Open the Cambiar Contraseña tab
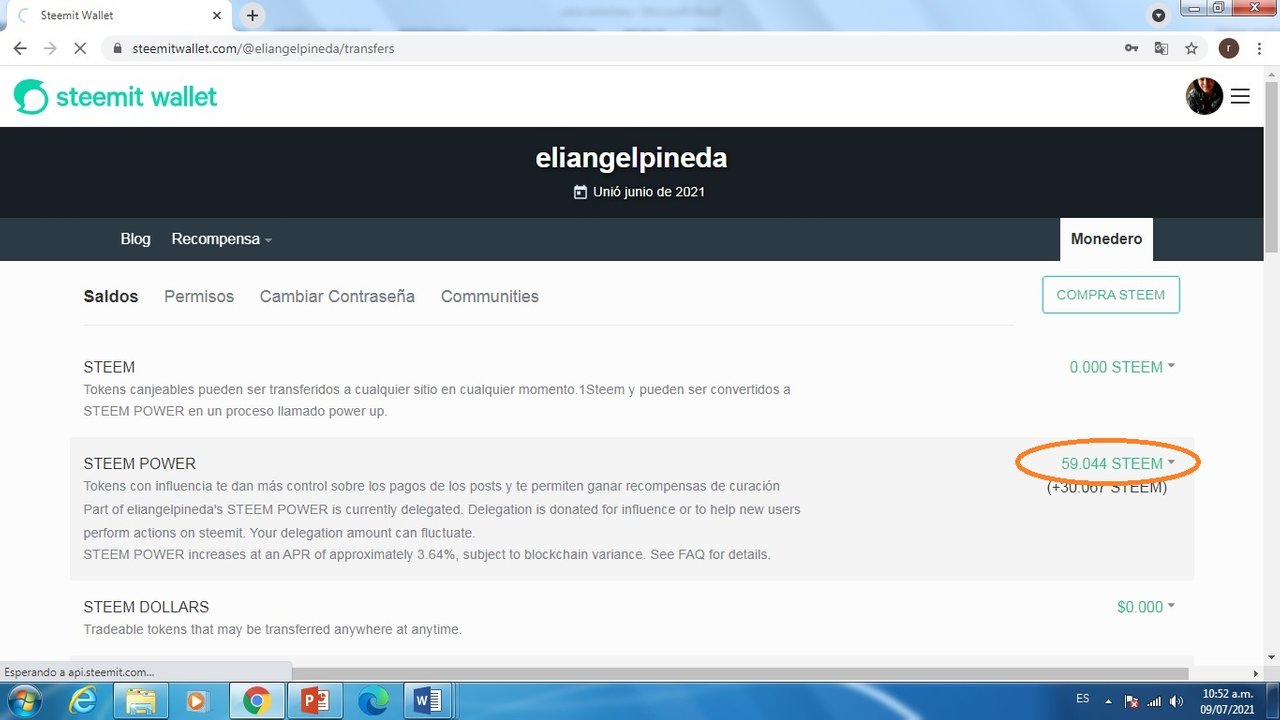This screenshot has width=1280, height=720. (x=337, y=296)
